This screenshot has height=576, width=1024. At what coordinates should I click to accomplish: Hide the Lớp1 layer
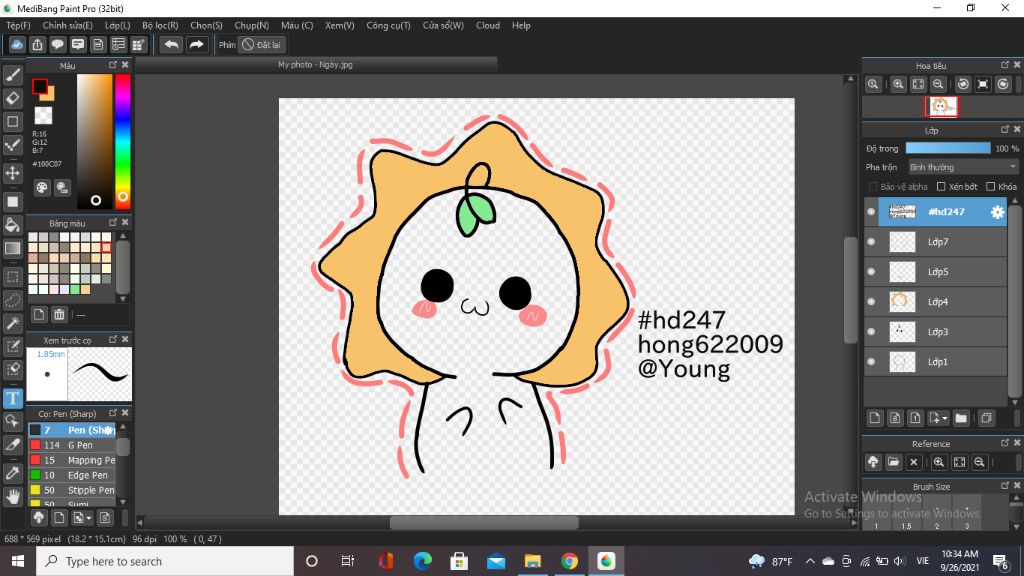[x=871, y=362]
